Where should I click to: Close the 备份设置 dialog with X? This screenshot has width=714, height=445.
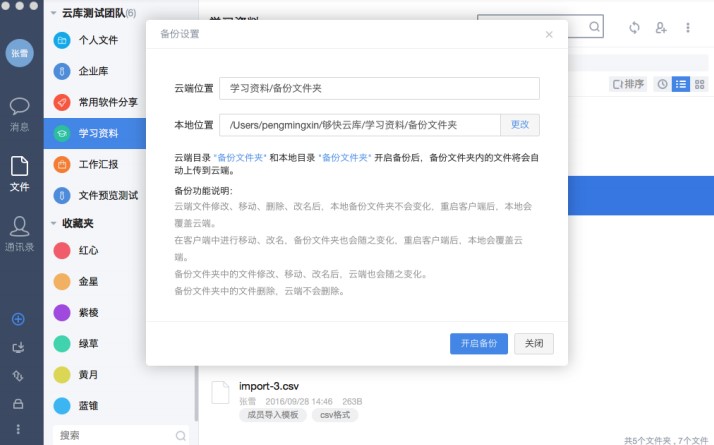549,35
